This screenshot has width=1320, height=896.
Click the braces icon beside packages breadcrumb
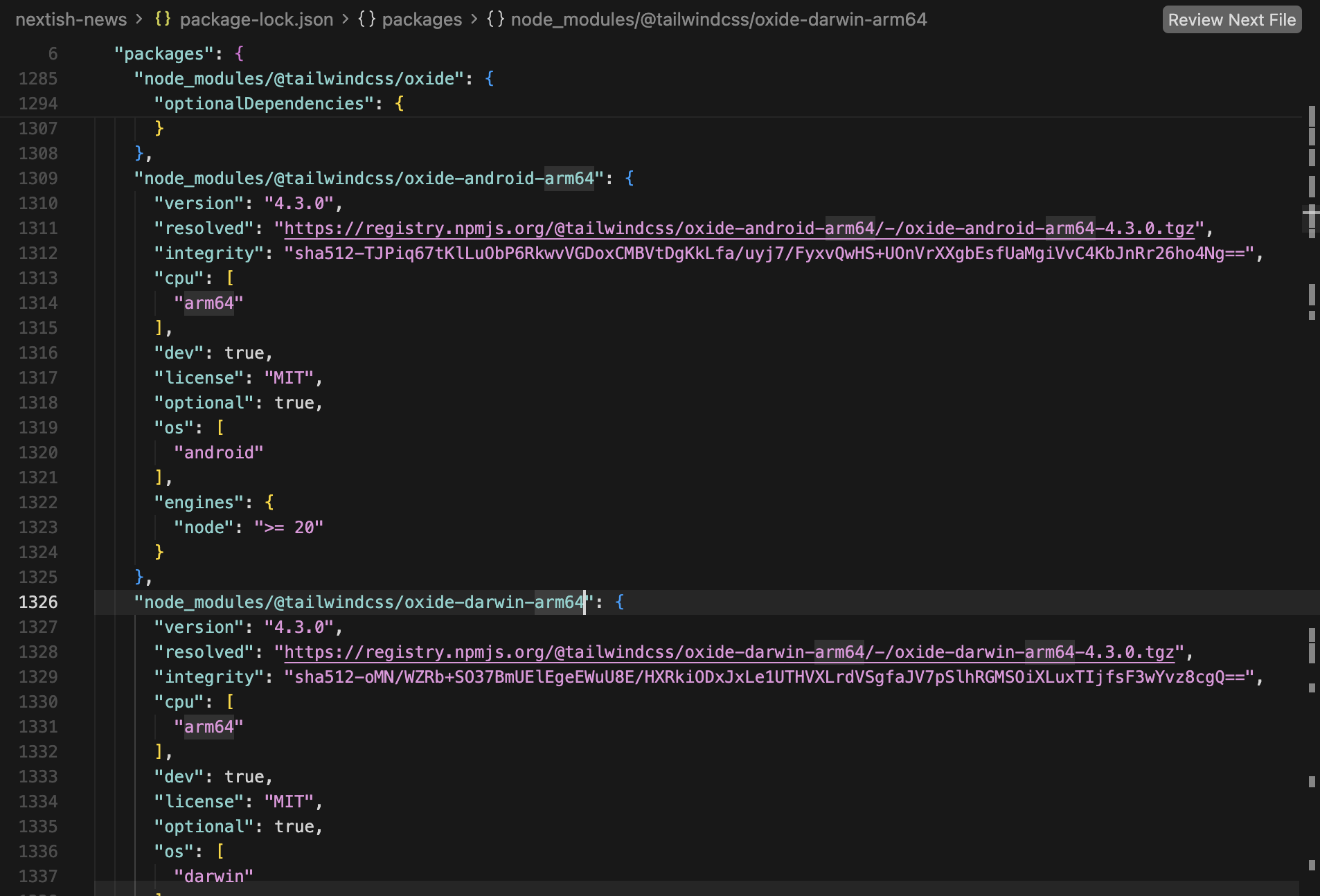(366, 19)
